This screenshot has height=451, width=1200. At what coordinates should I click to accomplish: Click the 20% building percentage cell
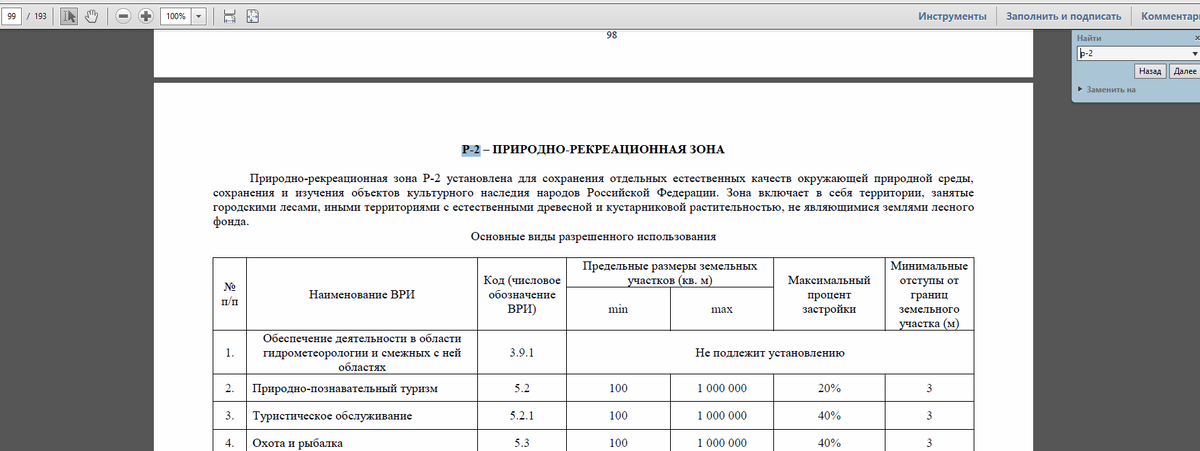coord(829,387)
